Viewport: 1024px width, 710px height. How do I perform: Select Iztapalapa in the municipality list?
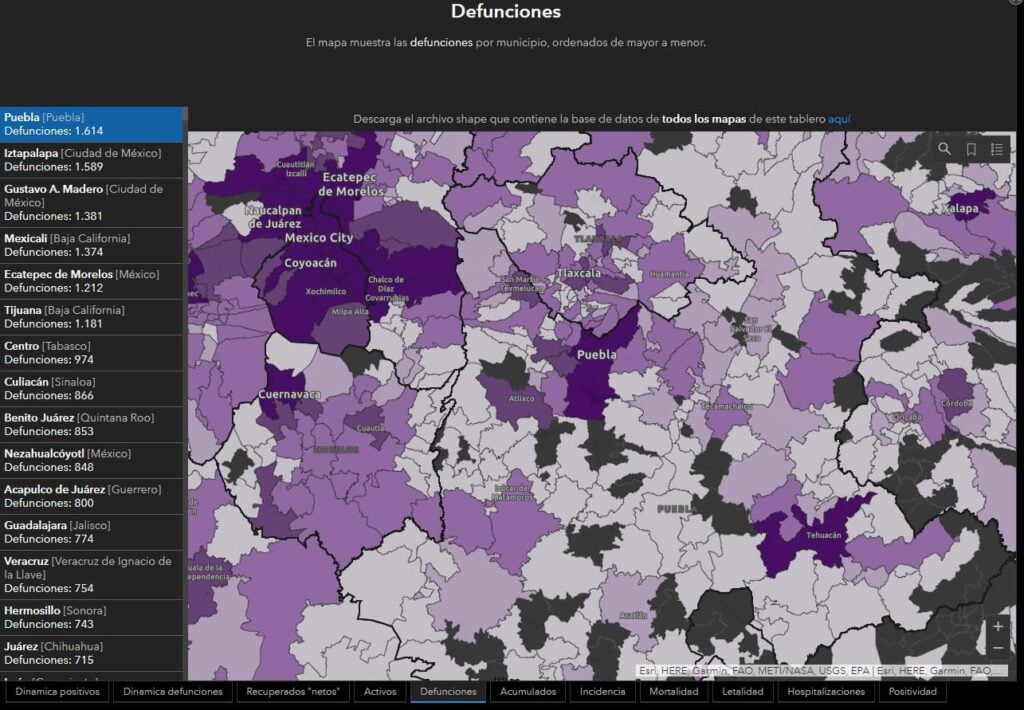pyautogui.click(x=92, y=160)
